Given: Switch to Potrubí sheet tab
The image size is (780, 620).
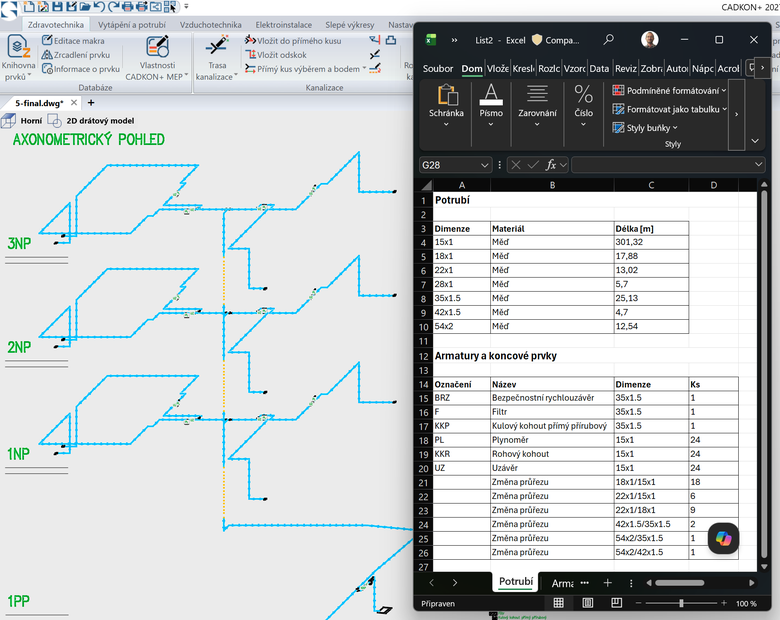Looking at the screenshot, I should point(515,582).
